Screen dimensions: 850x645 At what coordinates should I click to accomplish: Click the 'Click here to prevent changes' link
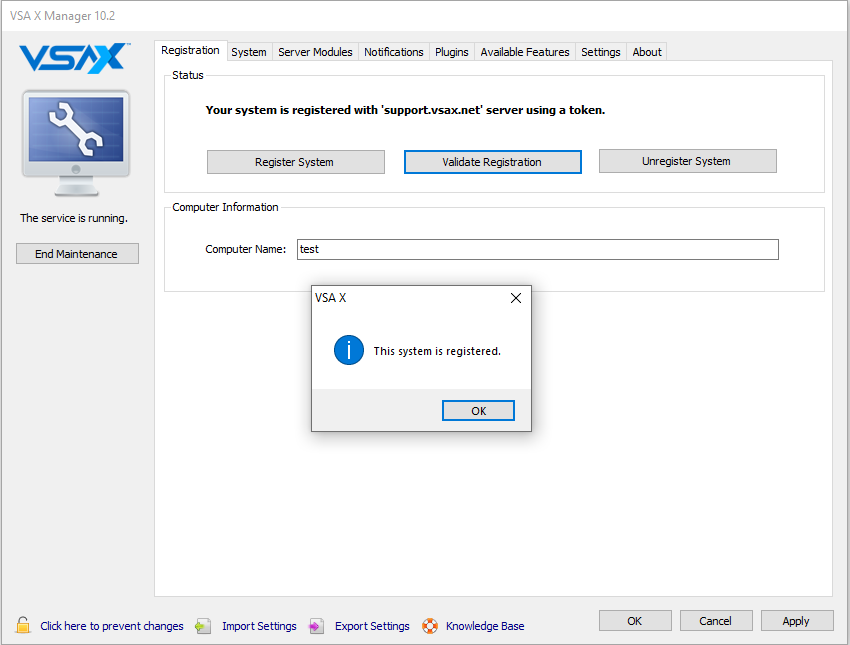(112, 626)
